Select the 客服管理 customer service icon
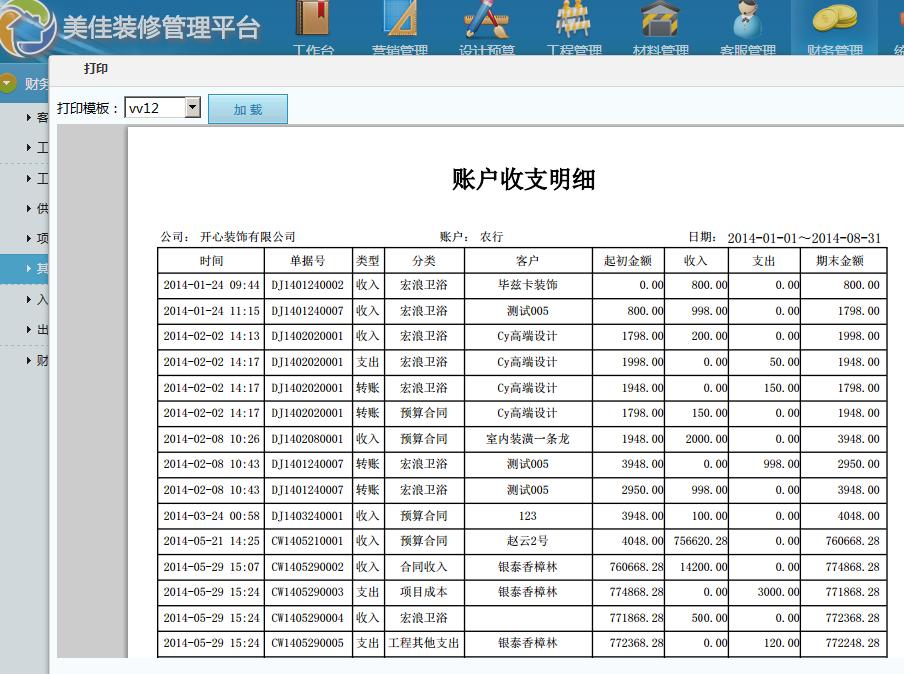Image resolution: width=904 pixels, height=674 pixels. pyautogui.click(x=749, y=27)
